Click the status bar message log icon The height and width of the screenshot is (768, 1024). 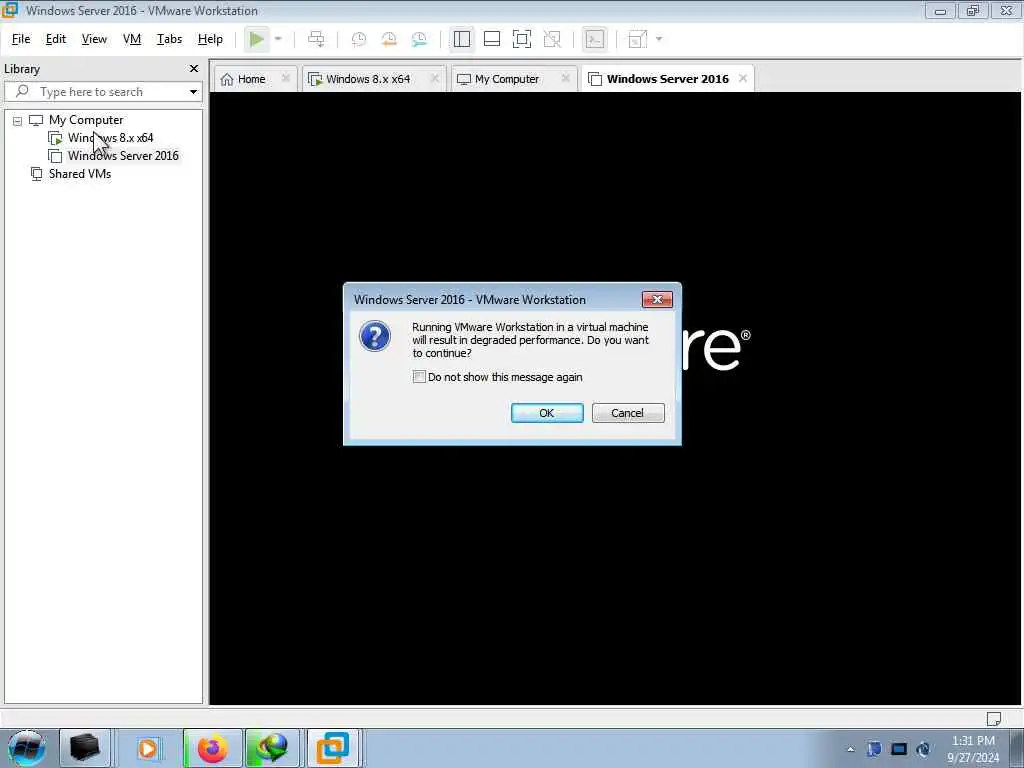tap(993, 718)
